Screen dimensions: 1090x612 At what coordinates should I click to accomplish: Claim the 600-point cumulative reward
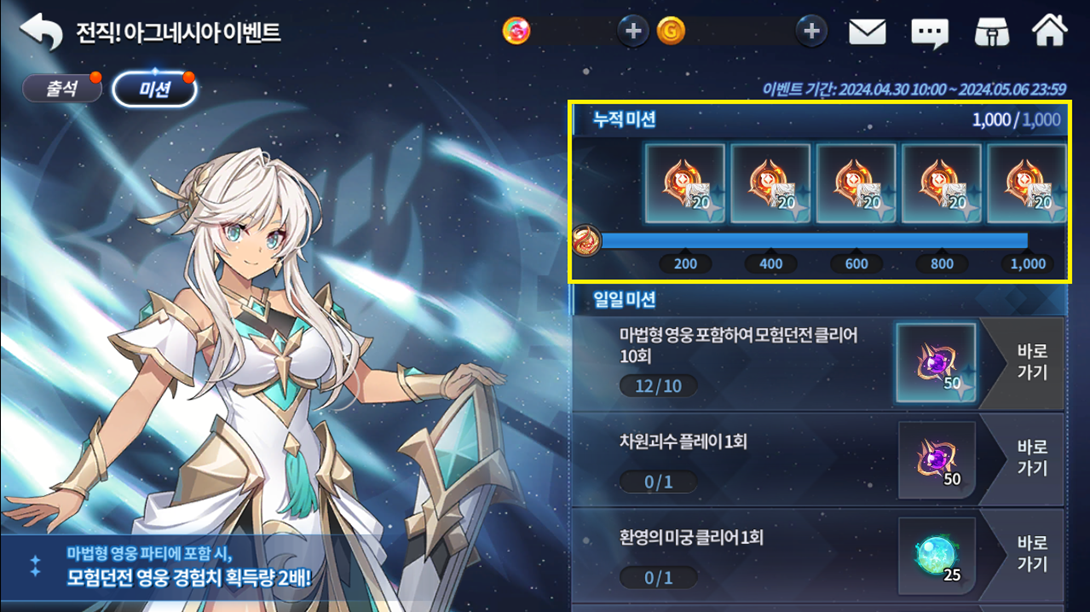(x=856, y=184)
